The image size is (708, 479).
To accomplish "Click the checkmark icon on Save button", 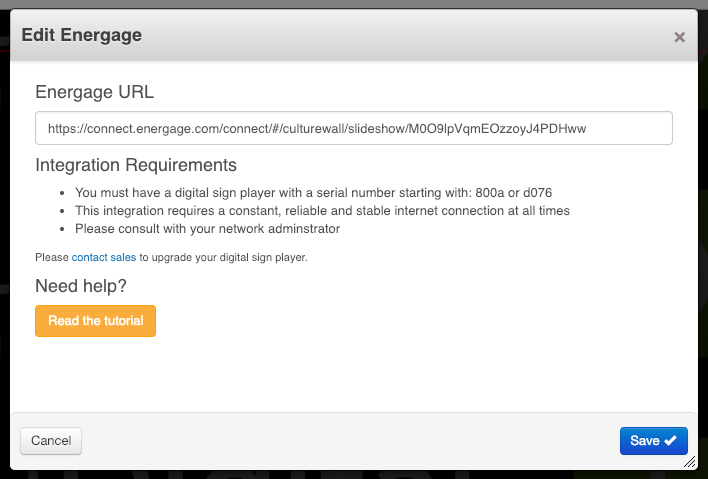I will pos(671,440).
